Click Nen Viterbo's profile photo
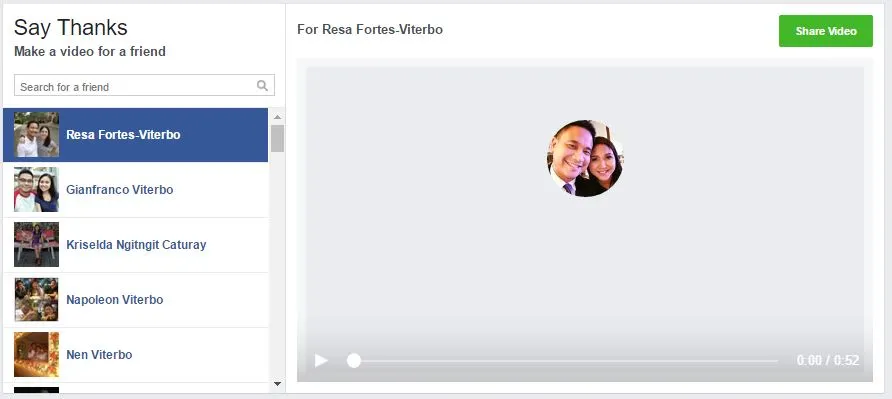The image size is (892, 399). [x=36, y=355]
